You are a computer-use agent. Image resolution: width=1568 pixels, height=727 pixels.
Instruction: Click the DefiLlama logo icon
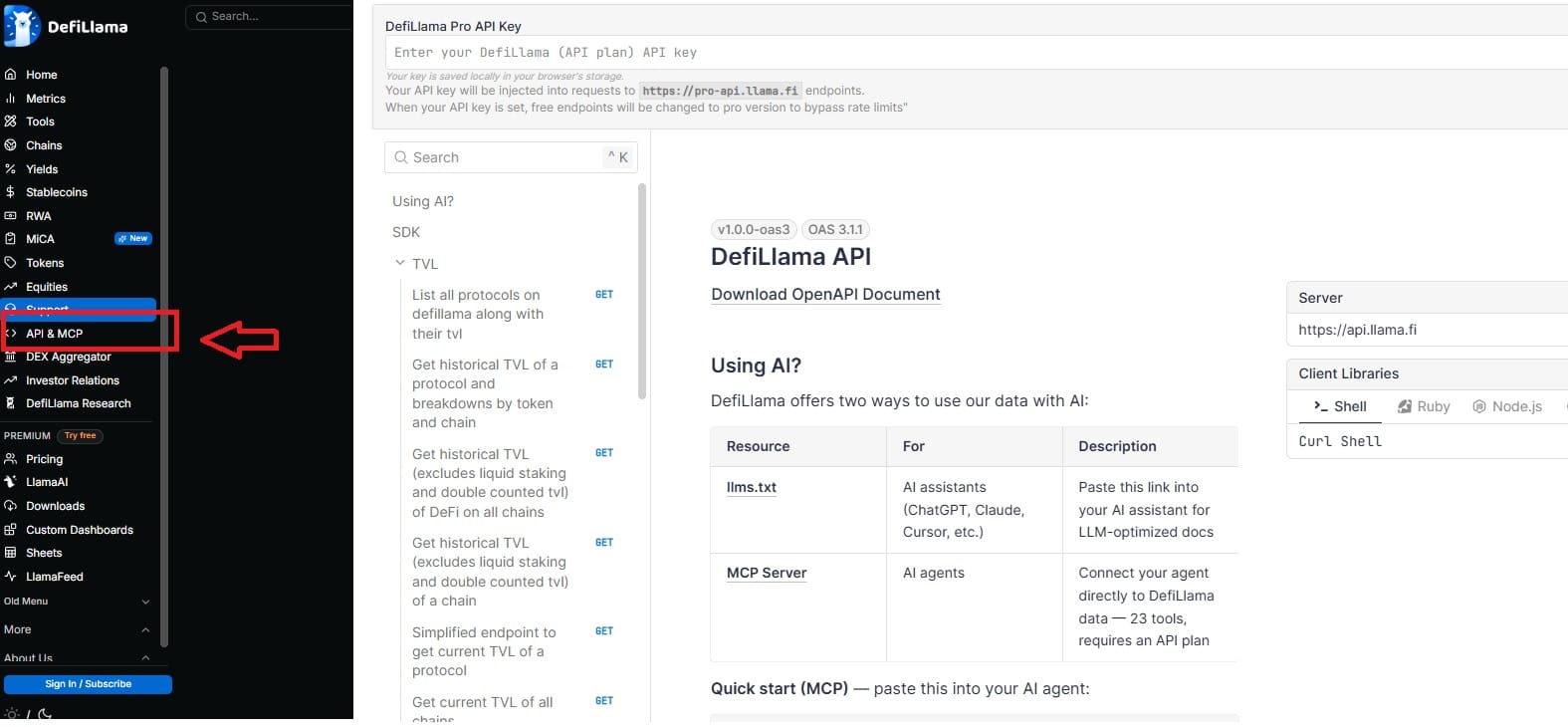[22, 26]
